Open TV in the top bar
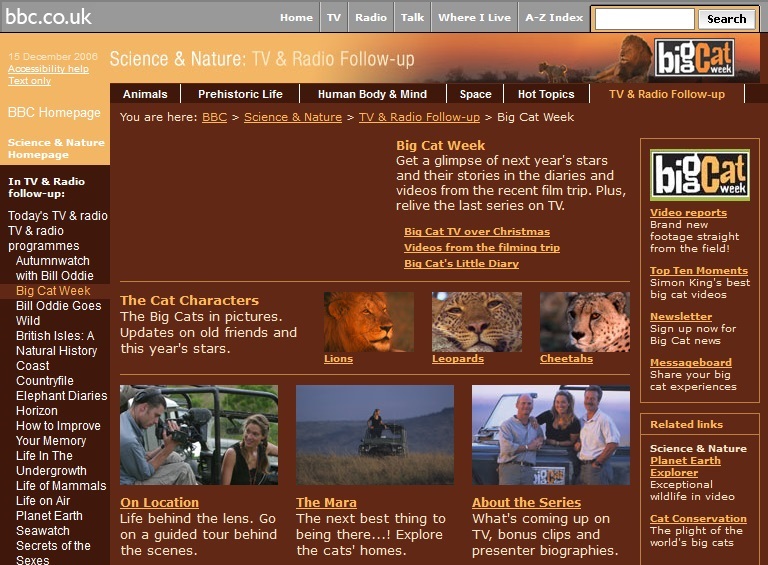The image size is (768, 565). (x=334, y=17)
